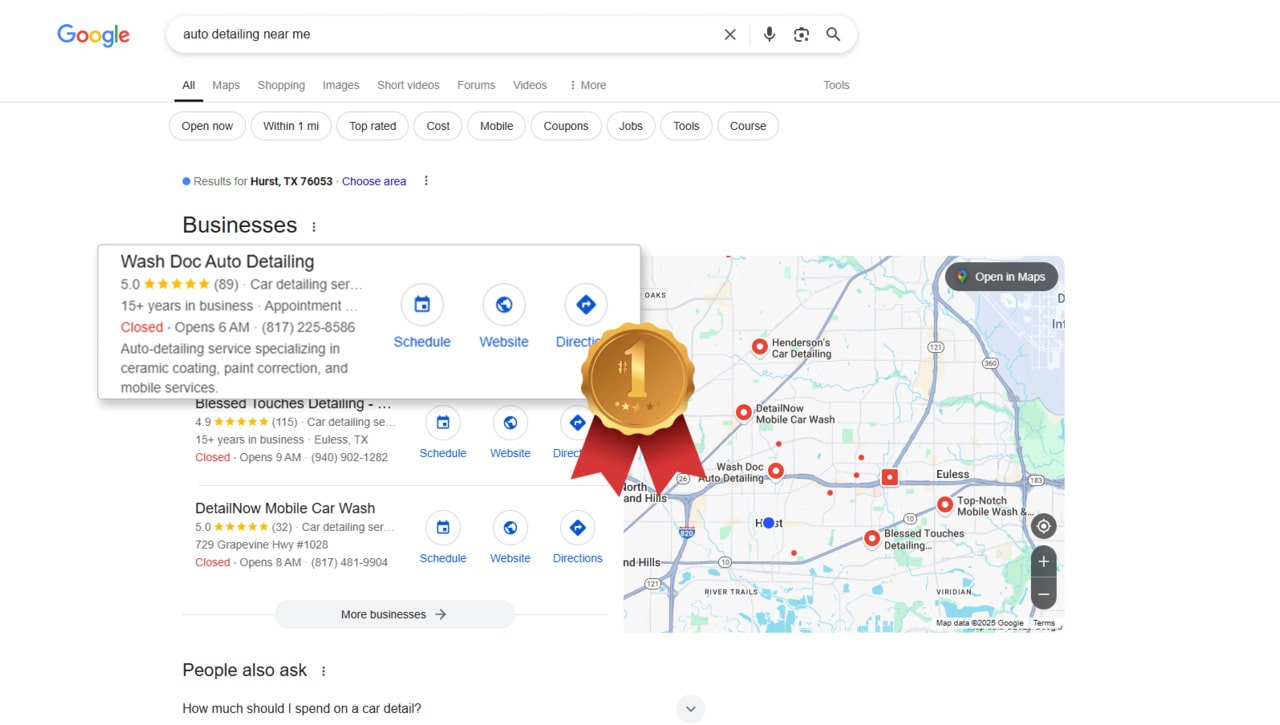Zoom out on the map

[1044, 594]
